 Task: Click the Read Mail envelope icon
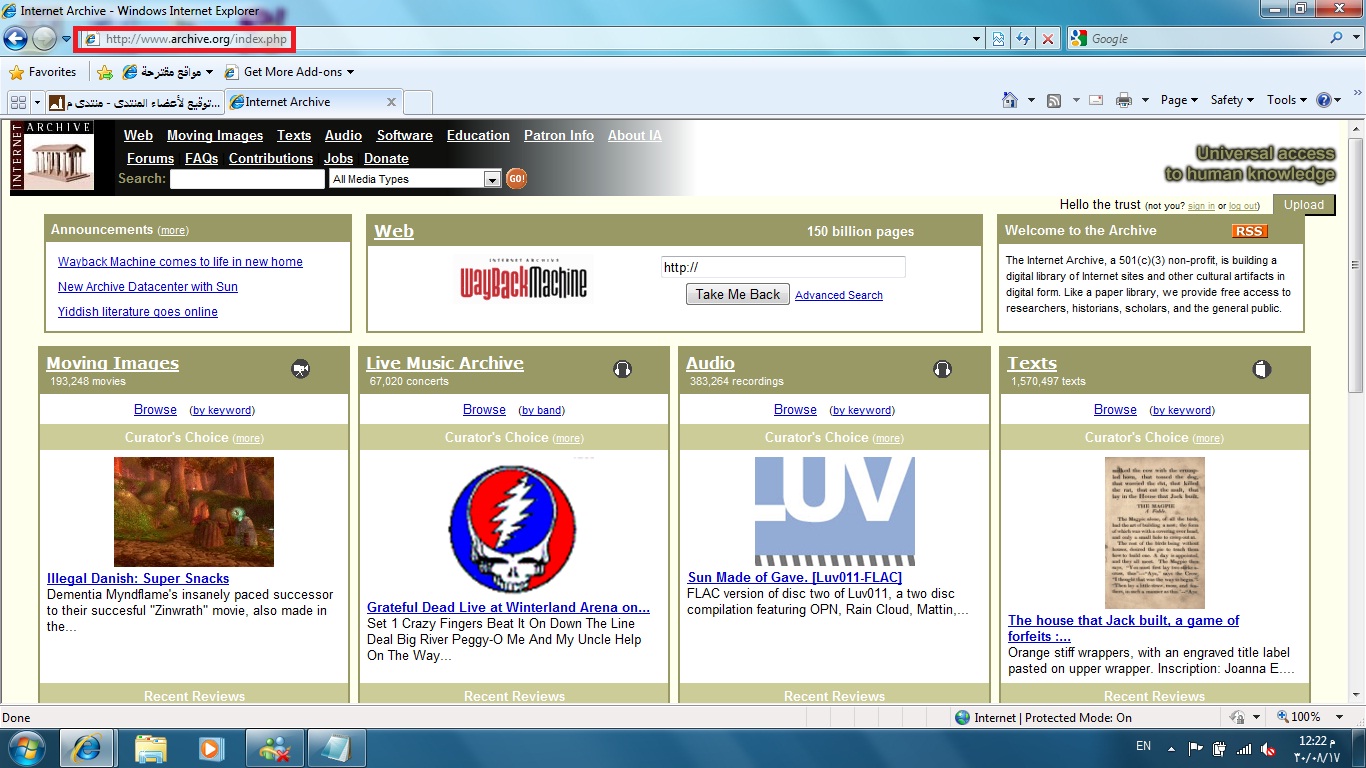coord(1096,100)
